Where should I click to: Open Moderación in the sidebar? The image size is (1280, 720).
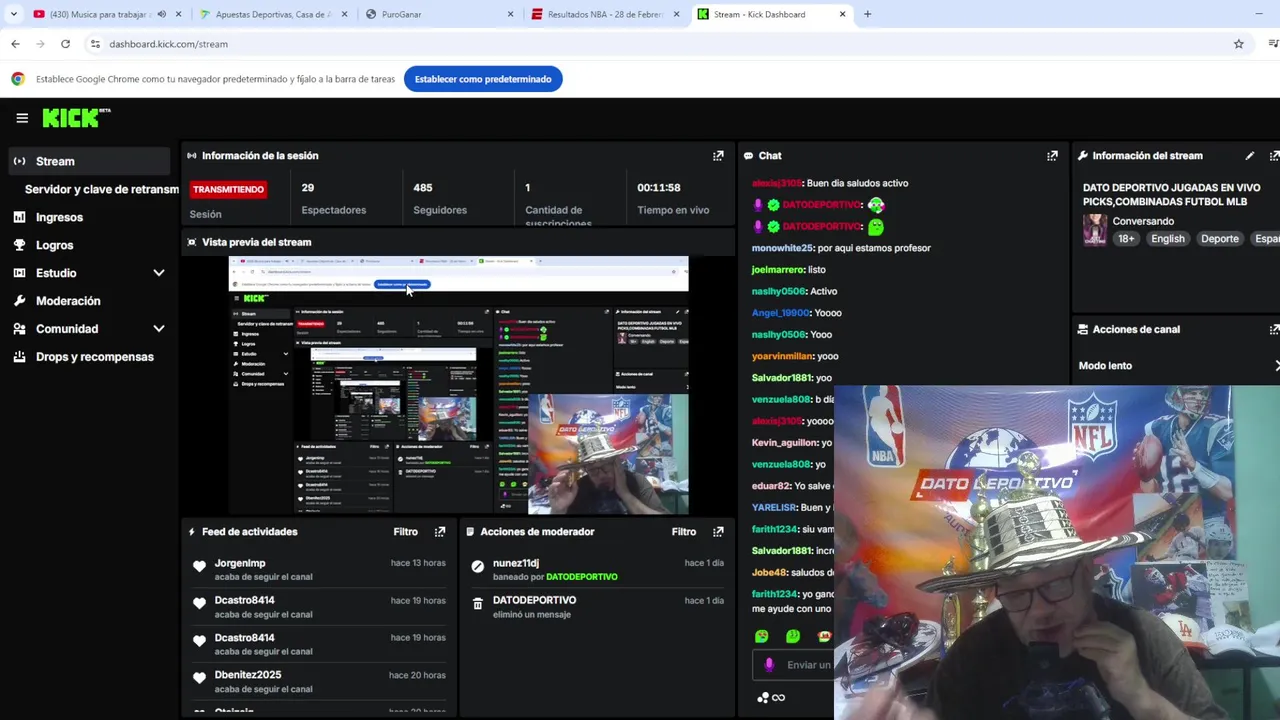(x=68, y=301)
